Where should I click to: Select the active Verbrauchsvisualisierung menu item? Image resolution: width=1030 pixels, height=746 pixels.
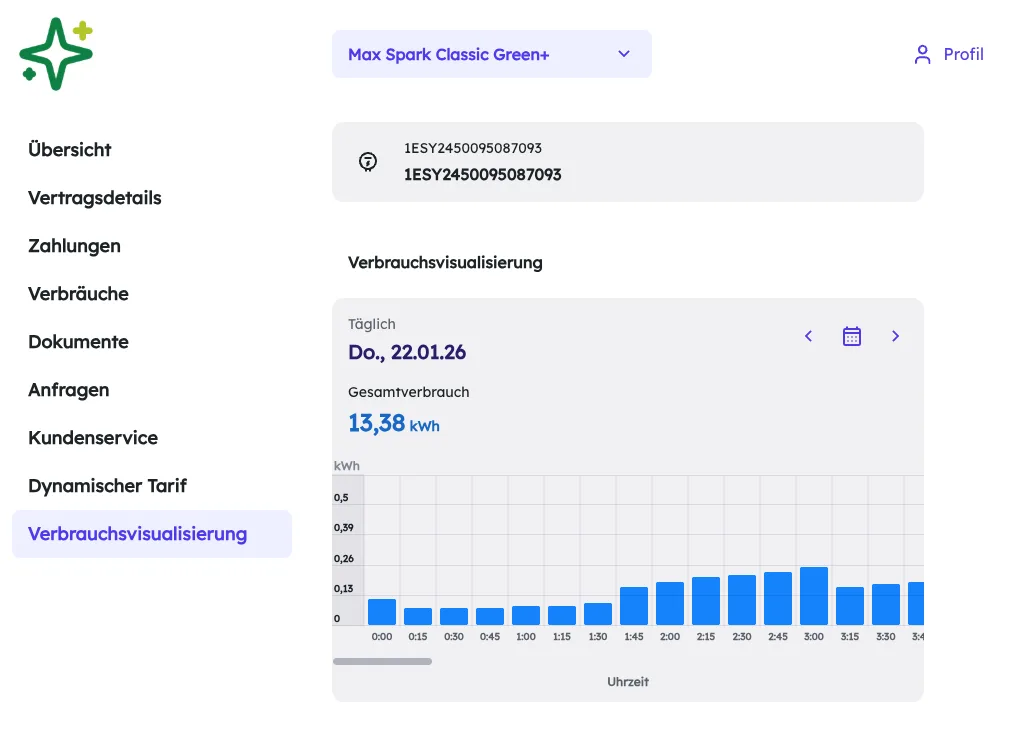tap(152, 534)
